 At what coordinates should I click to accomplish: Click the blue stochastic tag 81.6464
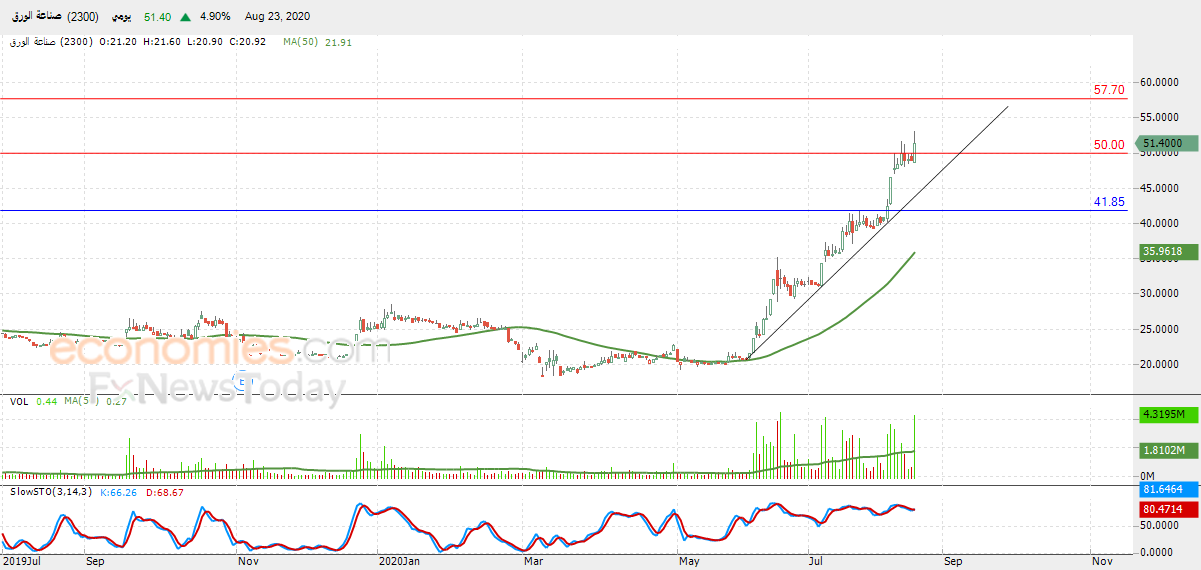[x=1169, y=490]
